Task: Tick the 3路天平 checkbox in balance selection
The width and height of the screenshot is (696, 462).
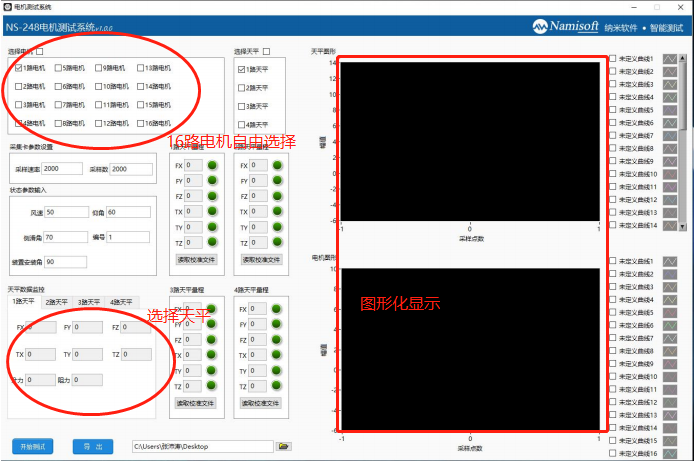Action: (x=241, y=105)
